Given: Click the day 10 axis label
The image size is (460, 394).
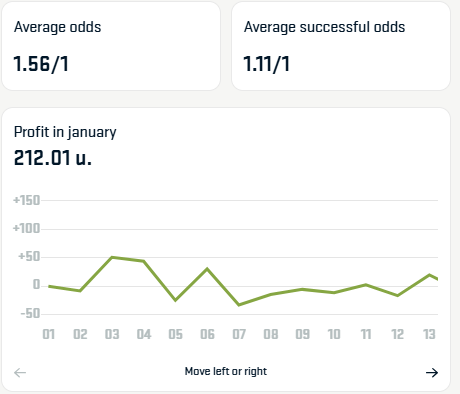Looking at the screenshot, I should coord(334,334).
